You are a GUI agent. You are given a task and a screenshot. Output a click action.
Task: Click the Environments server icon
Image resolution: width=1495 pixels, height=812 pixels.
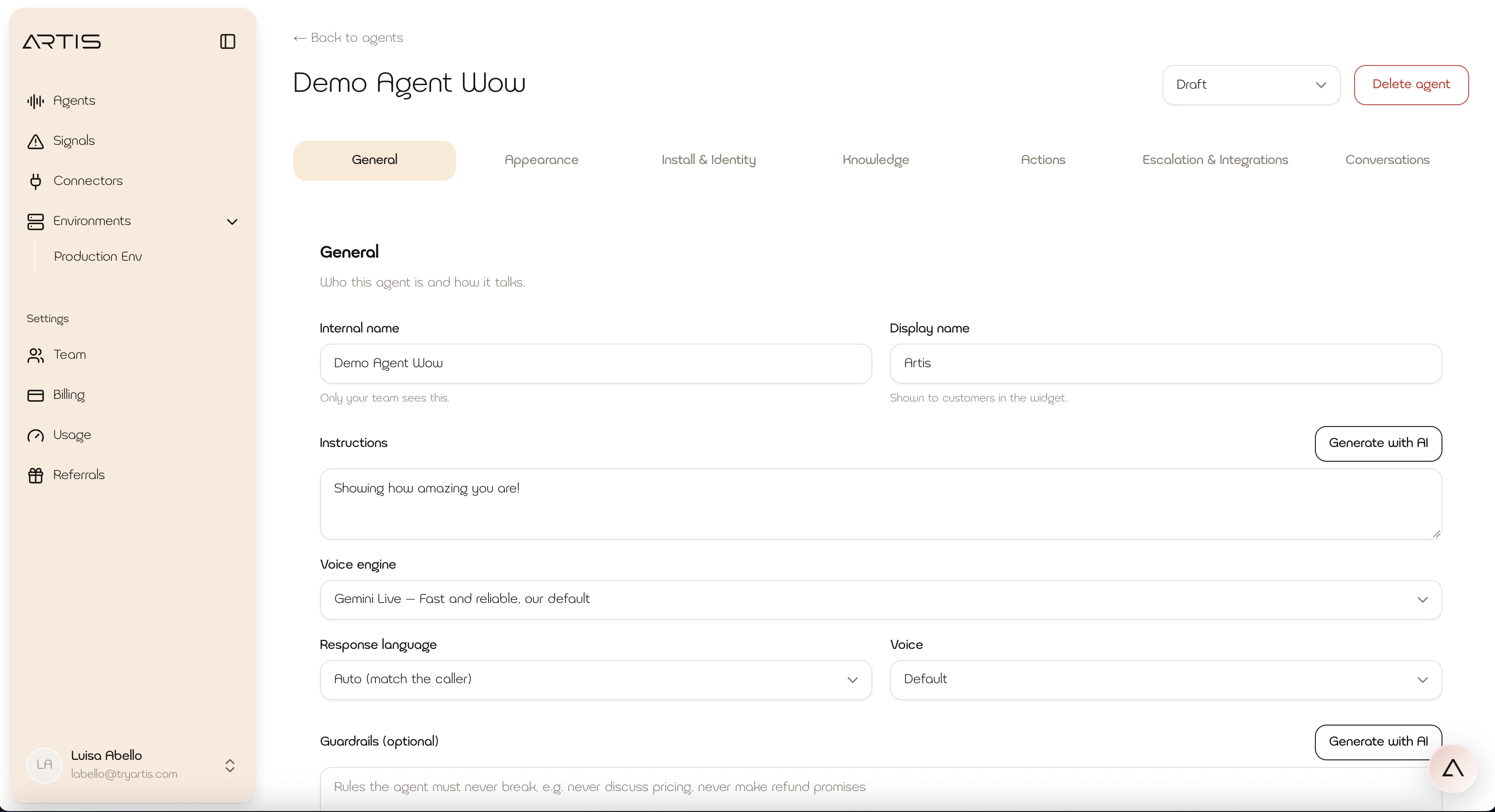(x=35, y=221)
